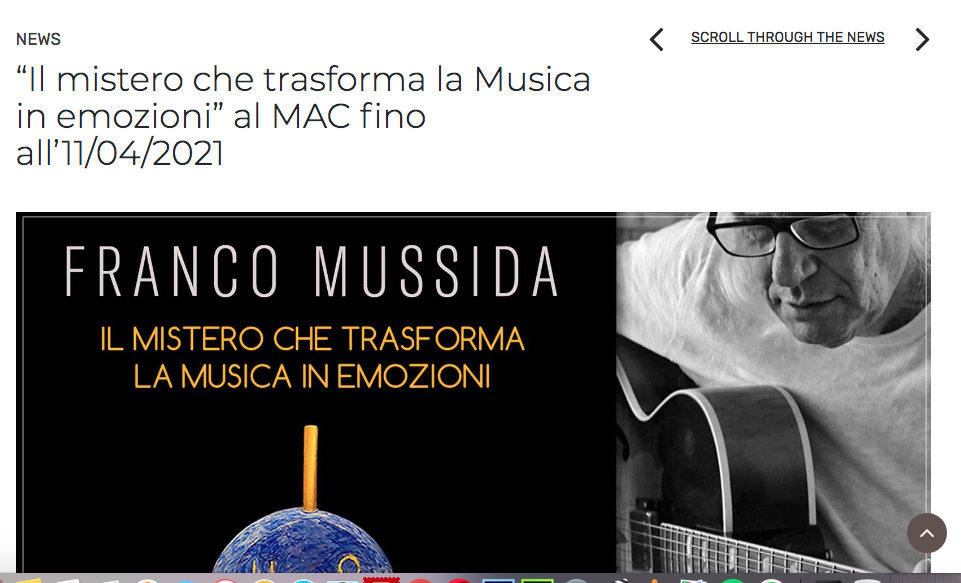The height and width of the screenshot is (583, 961).
Task: Click the article headline about the MAC exhibition
Action: [303, 116]
